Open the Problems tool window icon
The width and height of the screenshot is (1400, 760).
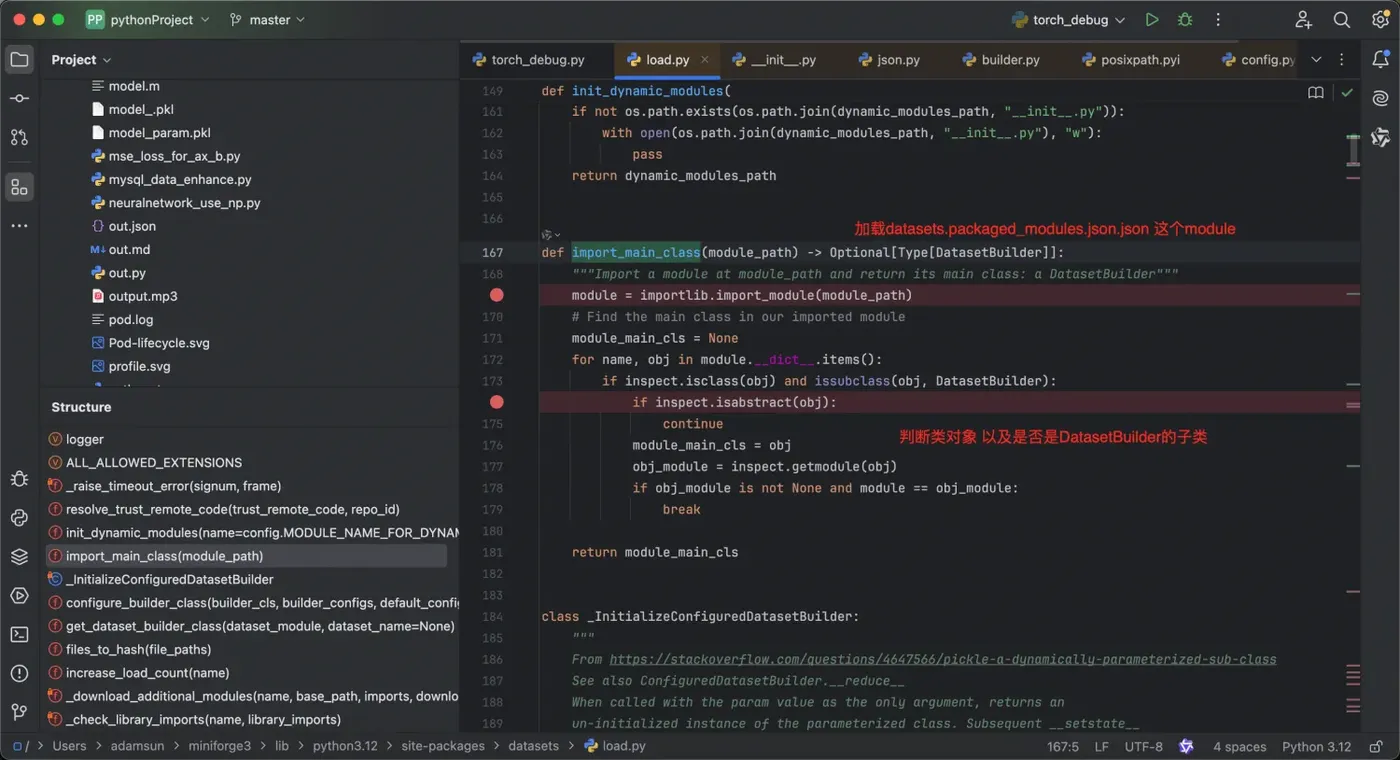(x=19, y=673)
